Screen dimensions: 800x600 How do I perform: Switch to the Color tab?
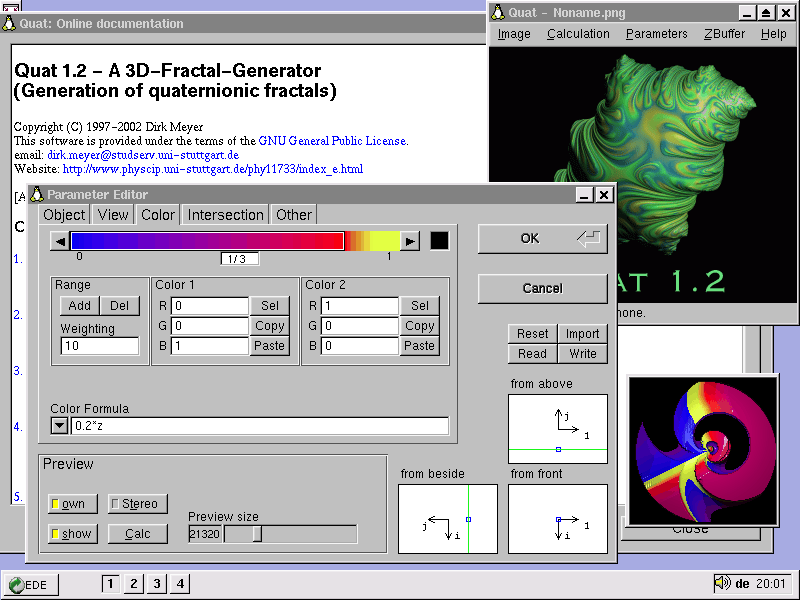click(158, 214)
